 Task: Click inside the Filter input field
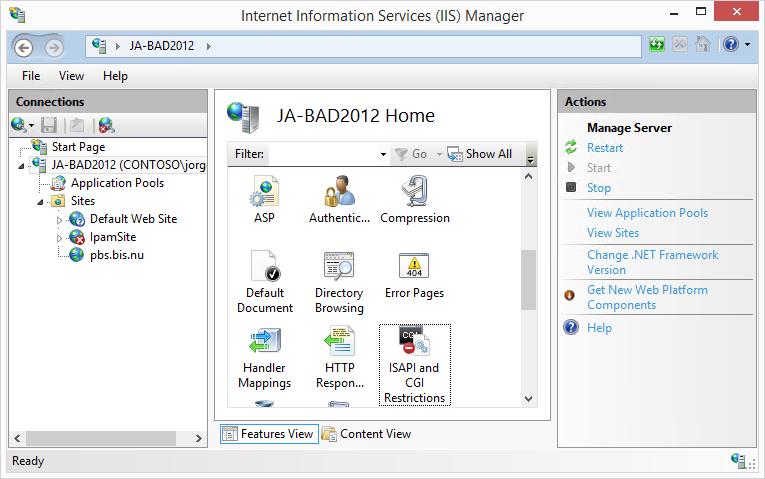323,155
